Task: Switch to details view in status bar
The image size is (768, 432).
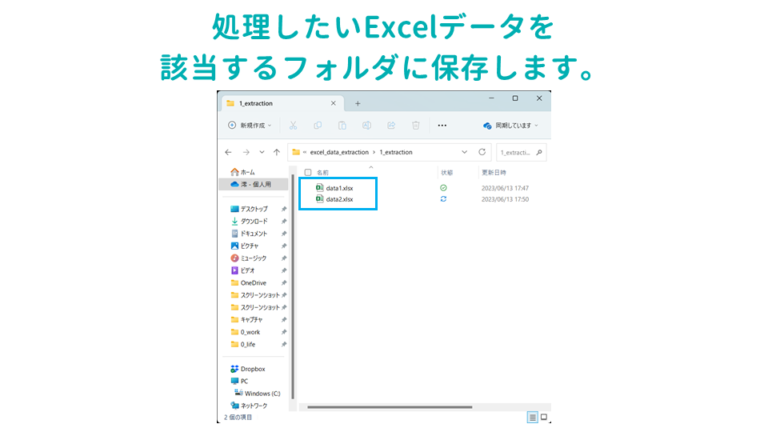Action: [x=532, y=417]
